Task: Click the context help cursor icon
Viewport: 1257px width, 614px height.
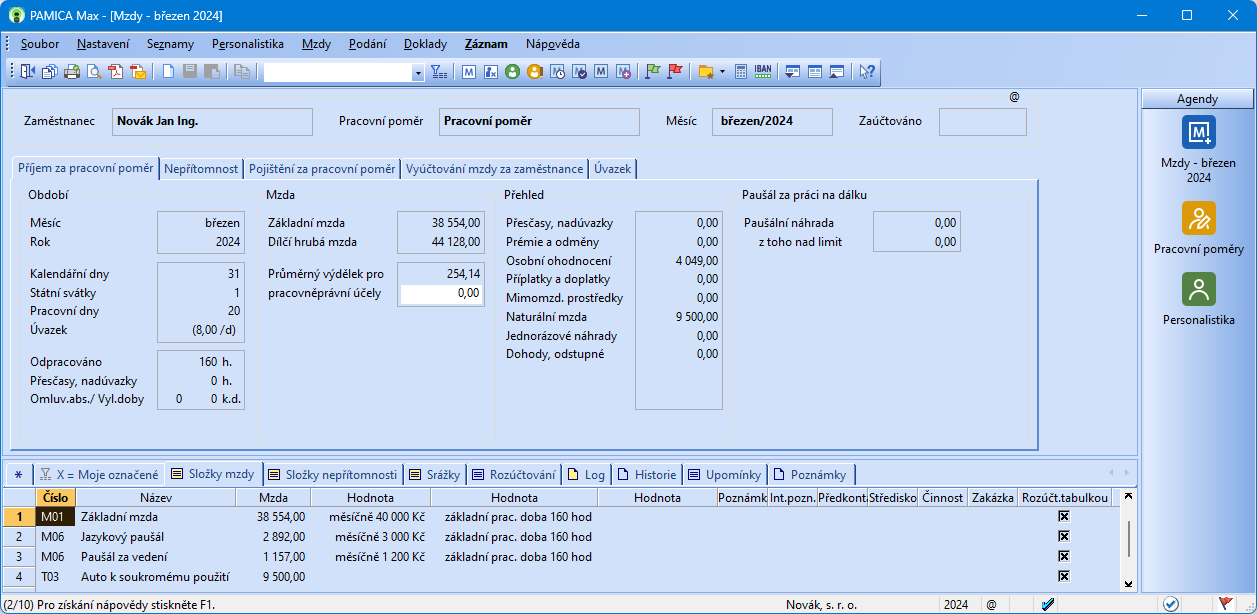Action: coord(866,72)
